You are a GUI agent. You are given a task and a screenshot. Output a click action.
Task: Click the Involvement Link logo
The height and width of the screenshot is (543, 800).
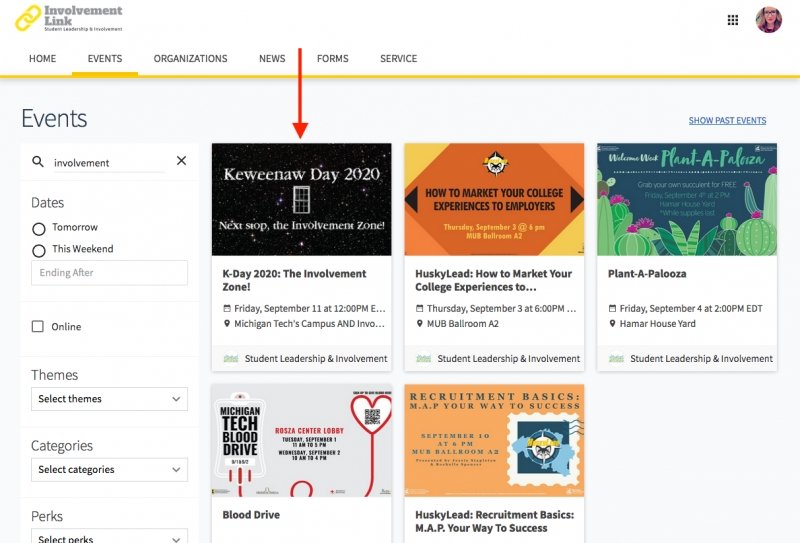pyautogui.click(x=69, y=18)
